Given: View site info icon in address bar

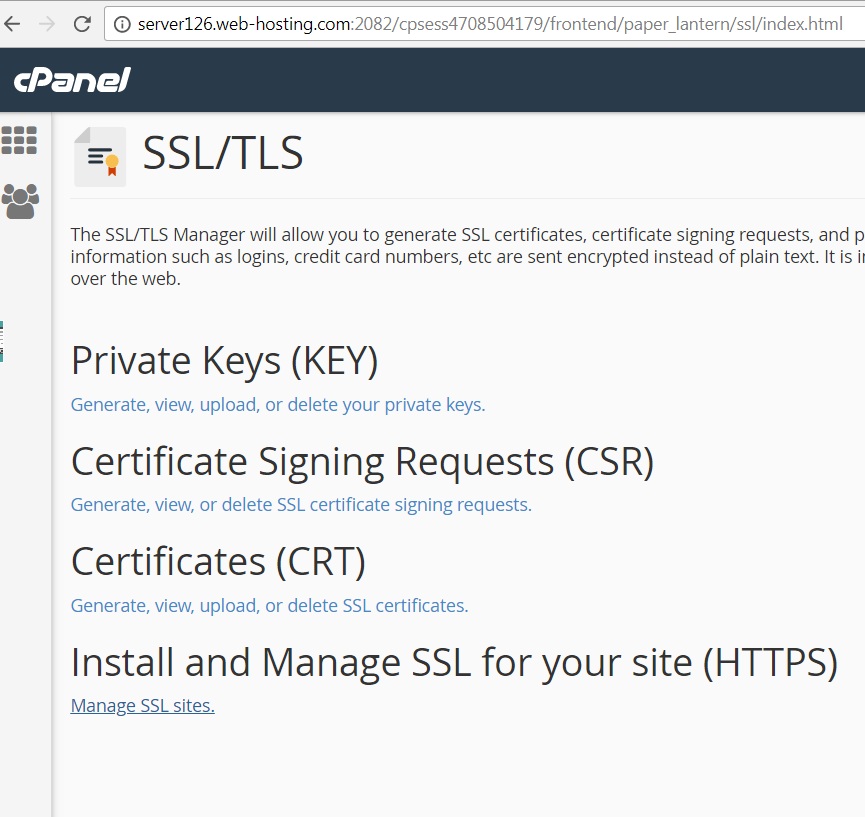Looking at the screenshot, I should click(x=122, y=24).
